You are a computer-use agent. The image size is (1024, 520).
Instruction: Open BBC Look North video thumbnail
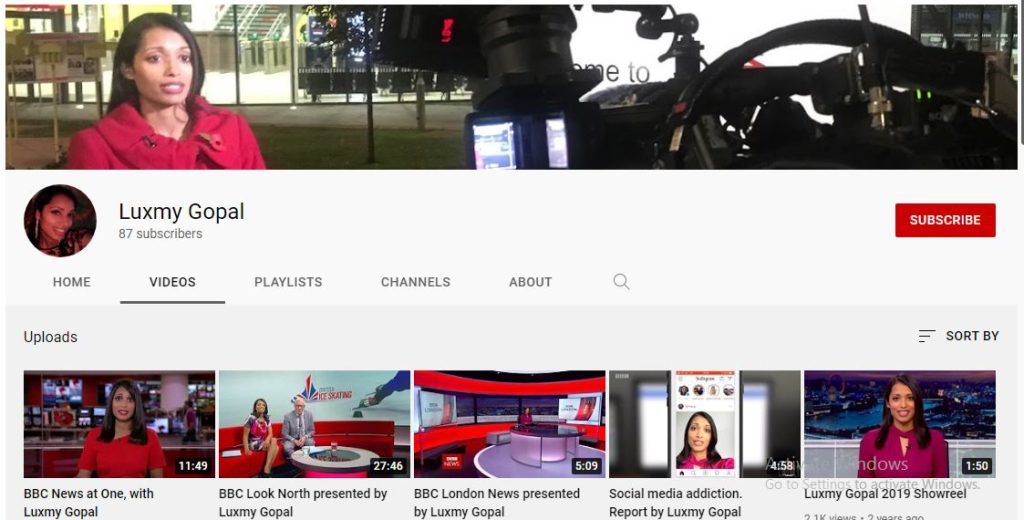pyautogui.click(x=314, y=424)
